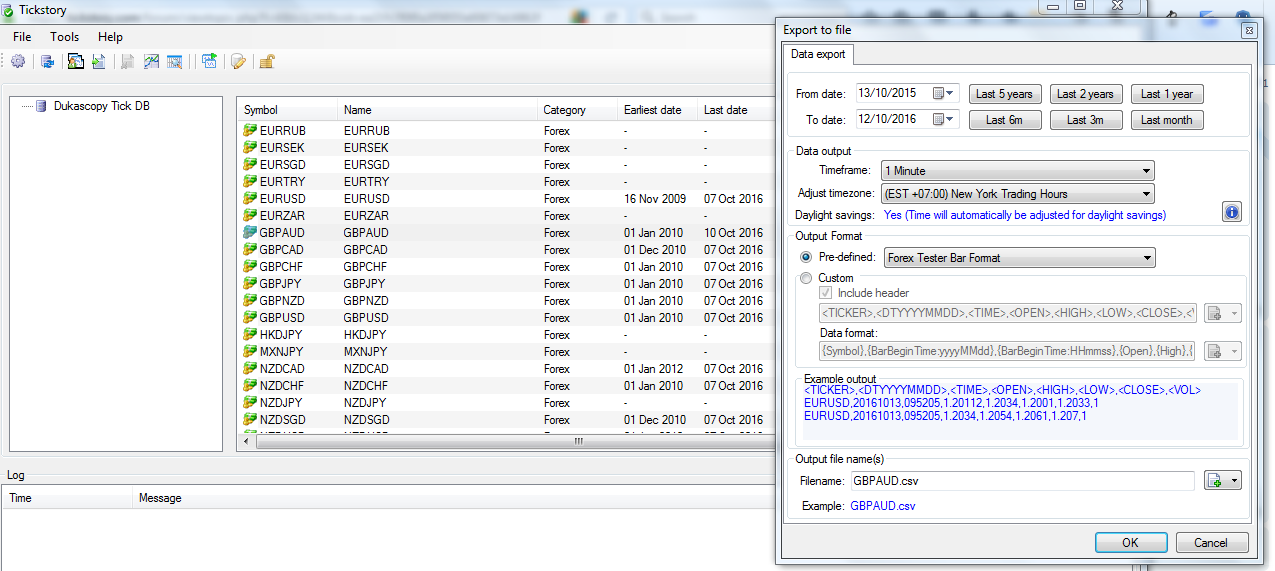This screenshot has height=571, width=1275.
Task: Click the export to file toolbar icon
Action: (98, 62)
